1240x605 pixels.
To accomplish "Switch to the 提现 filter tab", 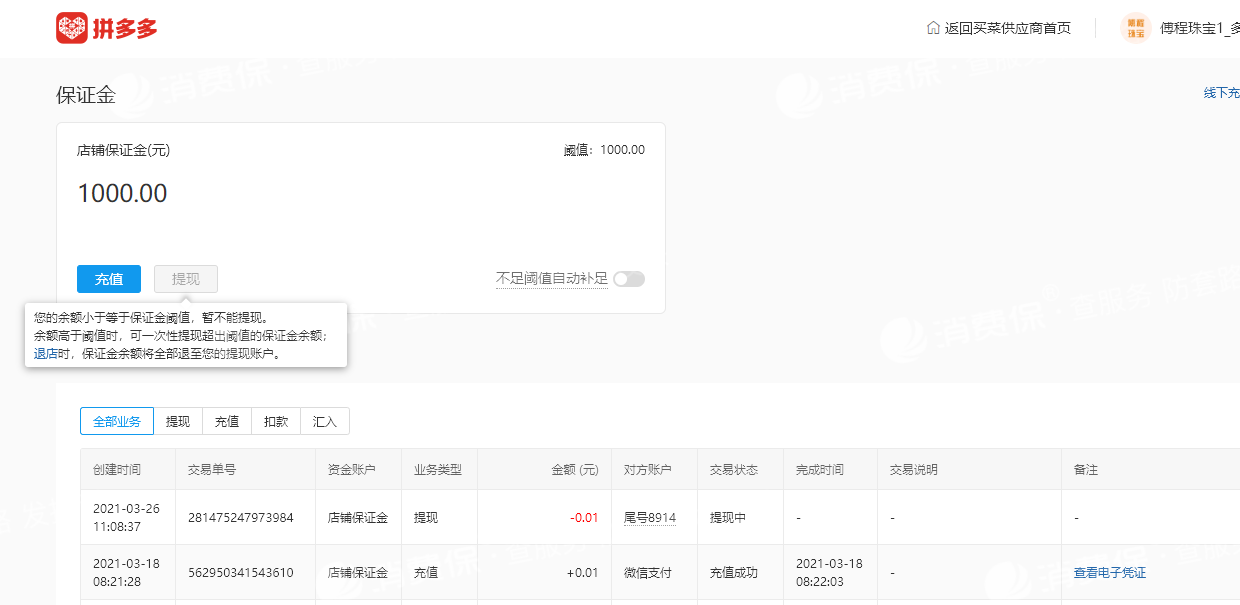I will [x=178, y=421].
